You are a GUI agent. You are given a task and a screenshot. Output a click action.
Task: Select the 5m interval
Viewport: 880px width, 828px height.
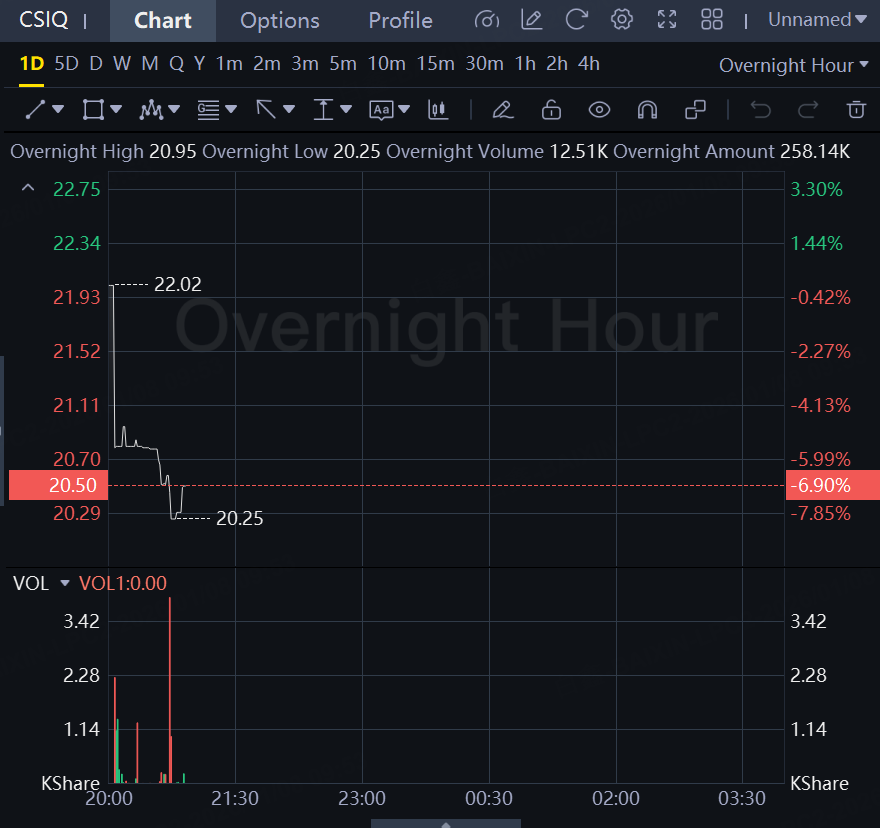[343, 64]
